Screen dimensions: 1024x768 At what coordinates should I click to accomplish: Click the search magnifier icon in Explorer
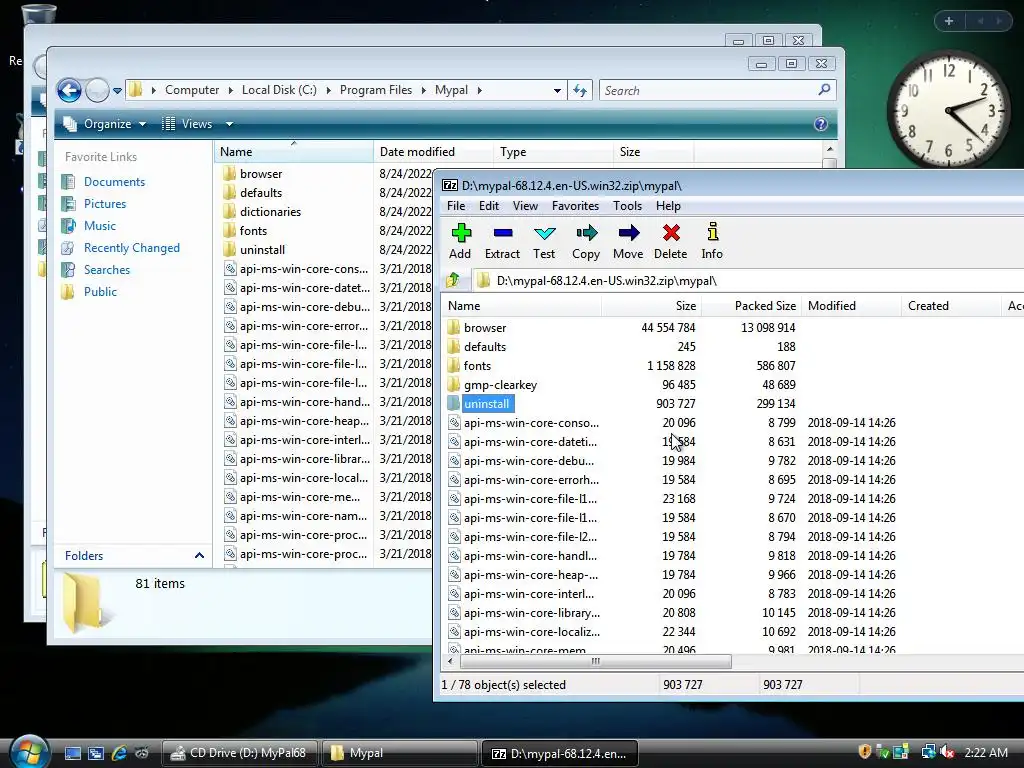coord(824,89)
